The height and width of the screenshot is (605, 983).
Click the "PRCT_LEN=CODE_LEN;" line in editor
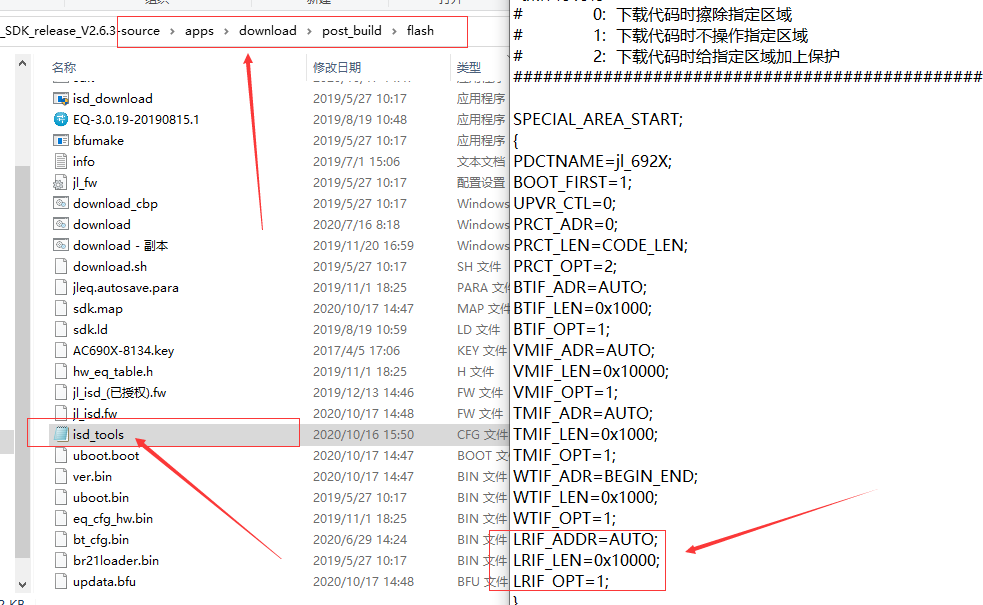[601, 245]
